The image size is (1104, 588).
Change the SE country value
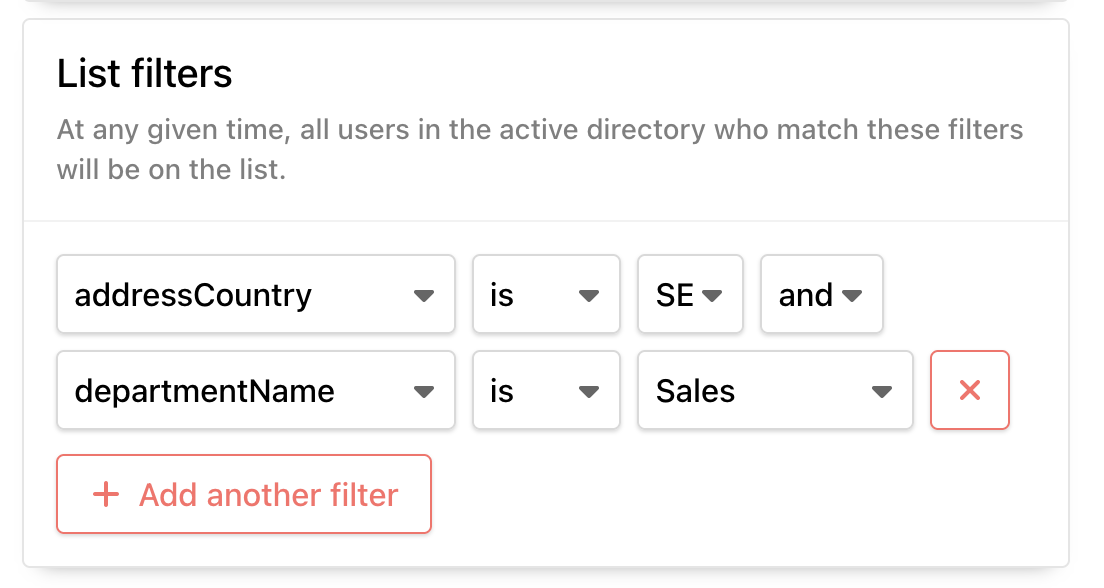[690, 294]
